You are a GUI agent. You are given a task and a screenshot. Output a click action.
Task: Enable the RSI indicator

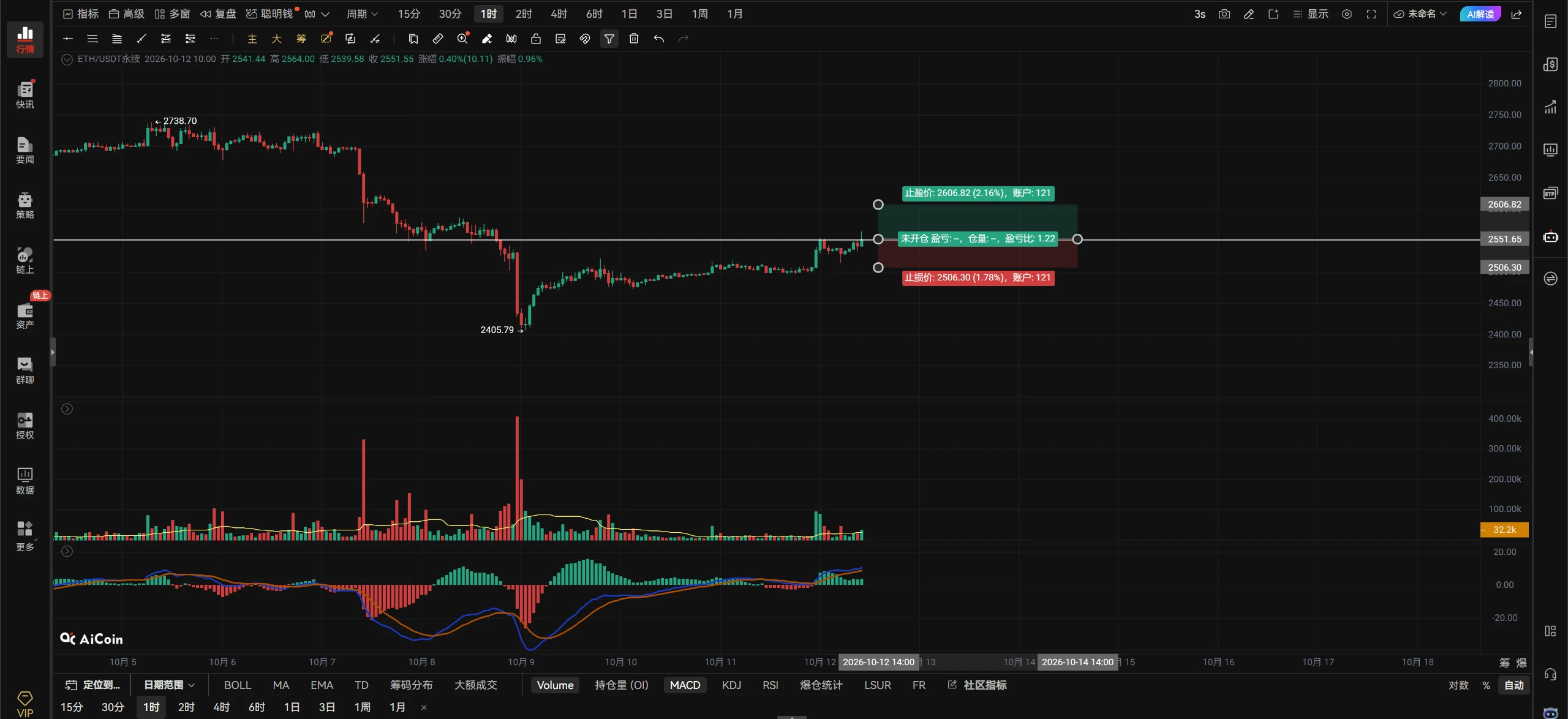point(771,685)
